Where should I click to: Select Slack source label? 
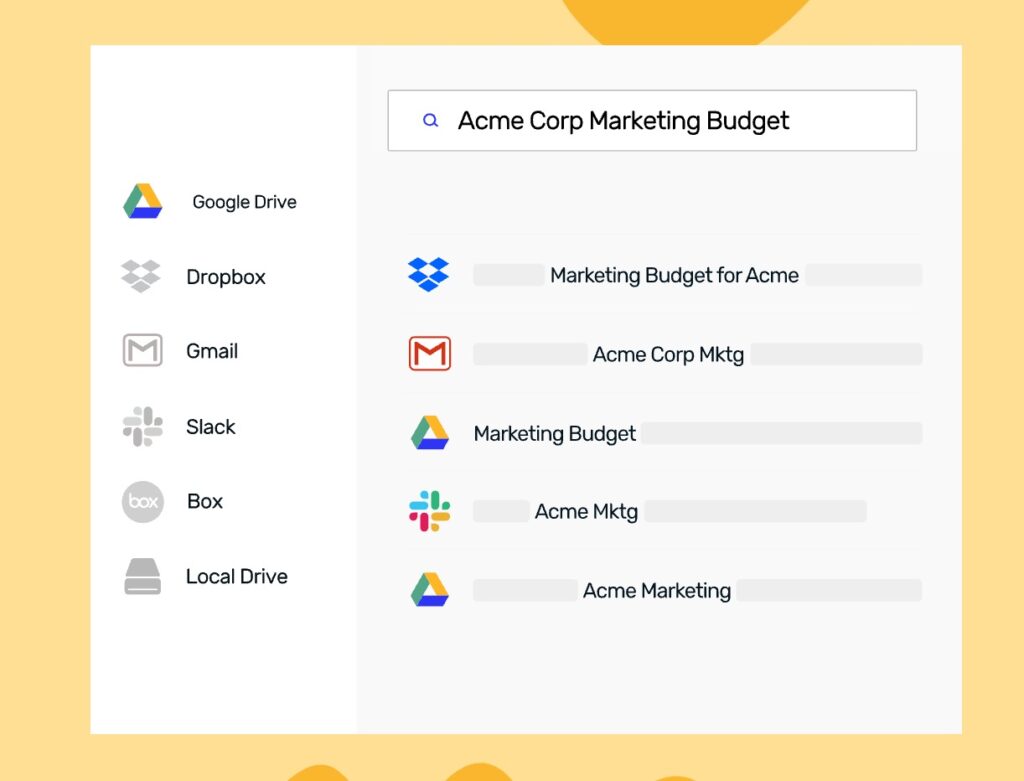[x=211, y=427]
